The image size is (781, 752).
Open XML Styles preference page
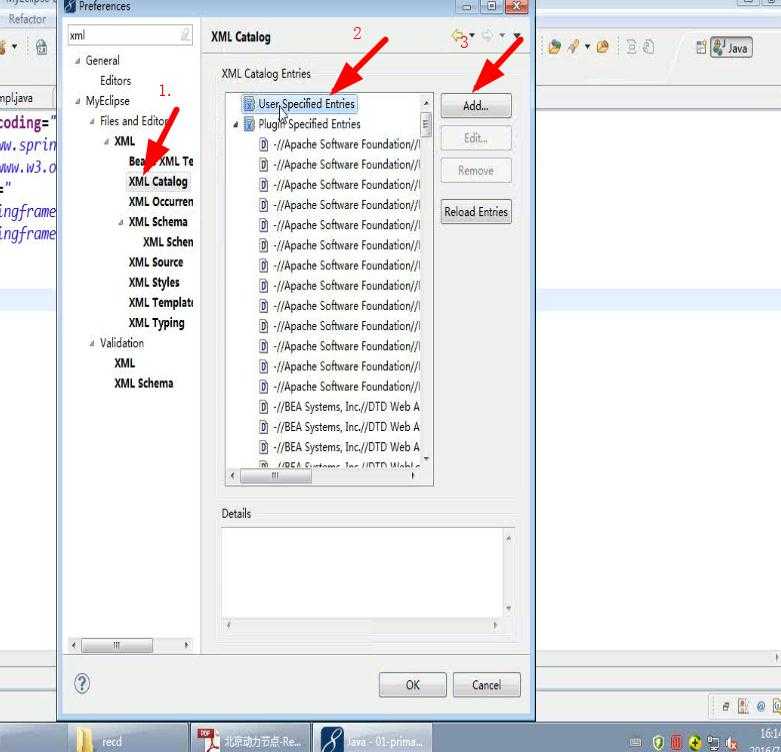(x=154, y=282)
